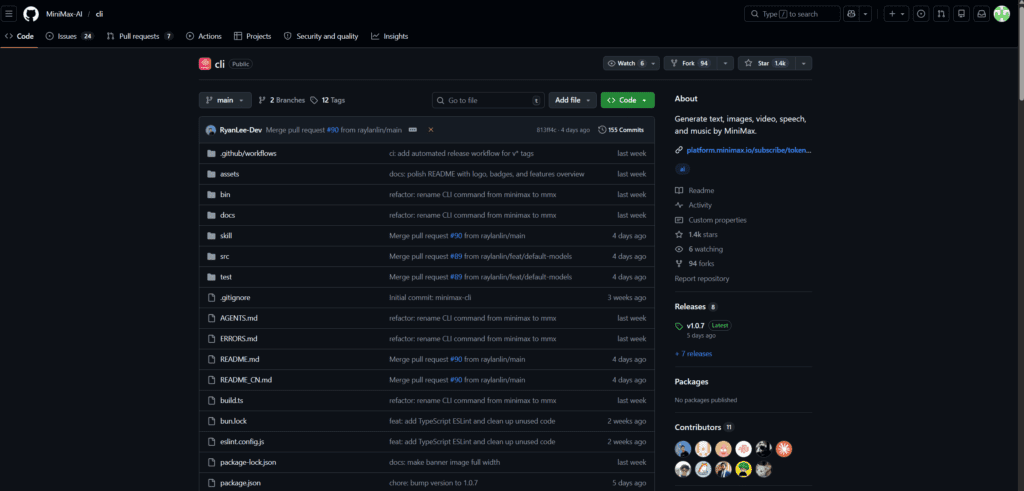Image resolution: width=1024 pixels, height=491 pixels.
Task: Open the green Code clone dropdown
Action: 627,100
